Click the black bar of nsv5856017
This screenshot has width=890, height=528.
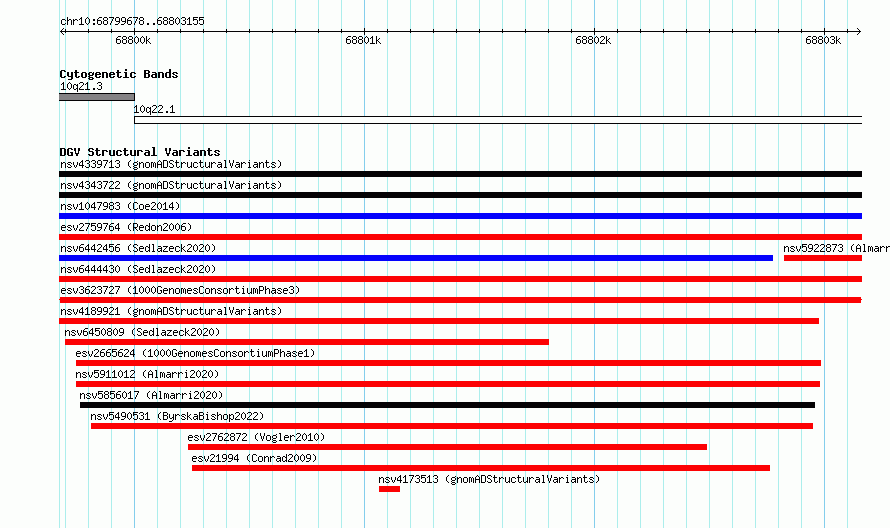447,405
